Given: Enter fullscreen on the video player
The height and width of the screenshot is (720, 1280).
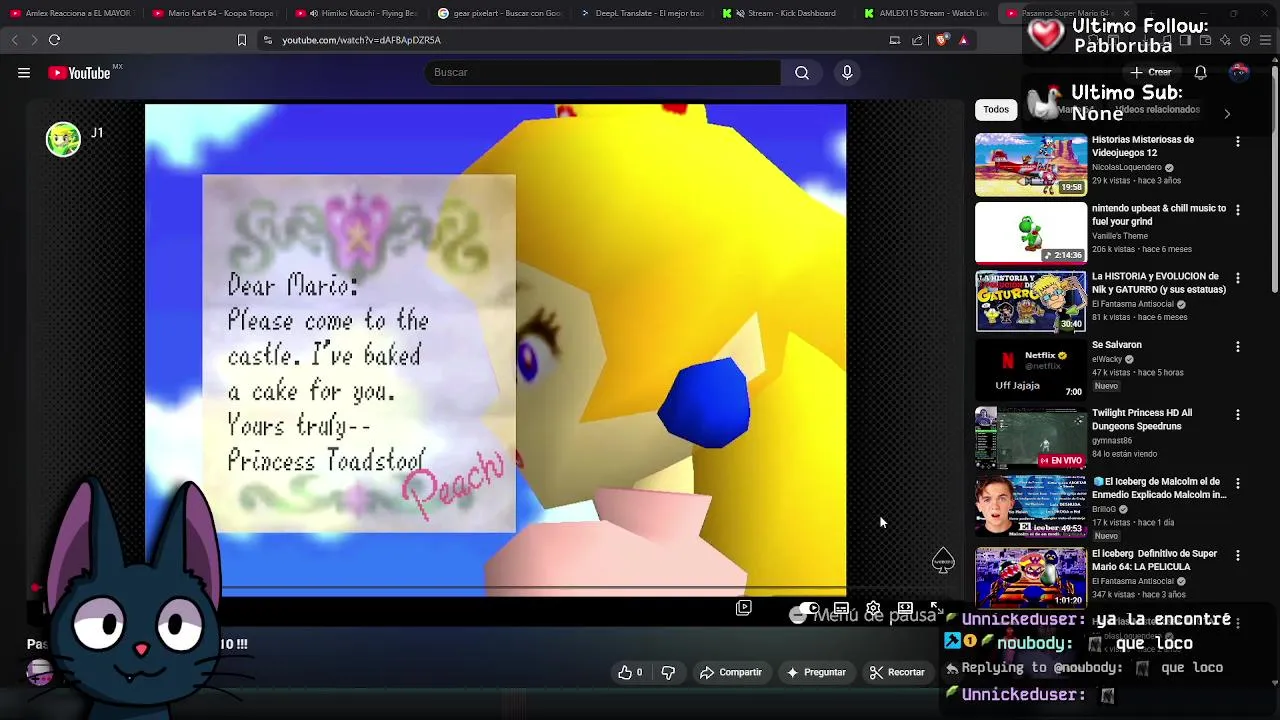Looking at the screenshot, I should pos(936,608).
